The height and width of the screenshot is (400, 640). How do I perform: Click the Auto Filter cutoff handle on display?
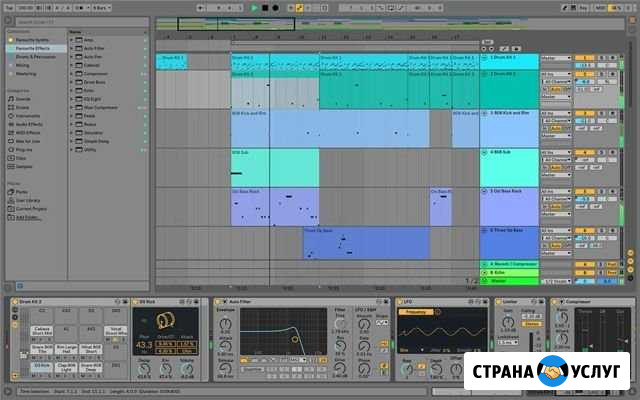[x=295, y=339]
